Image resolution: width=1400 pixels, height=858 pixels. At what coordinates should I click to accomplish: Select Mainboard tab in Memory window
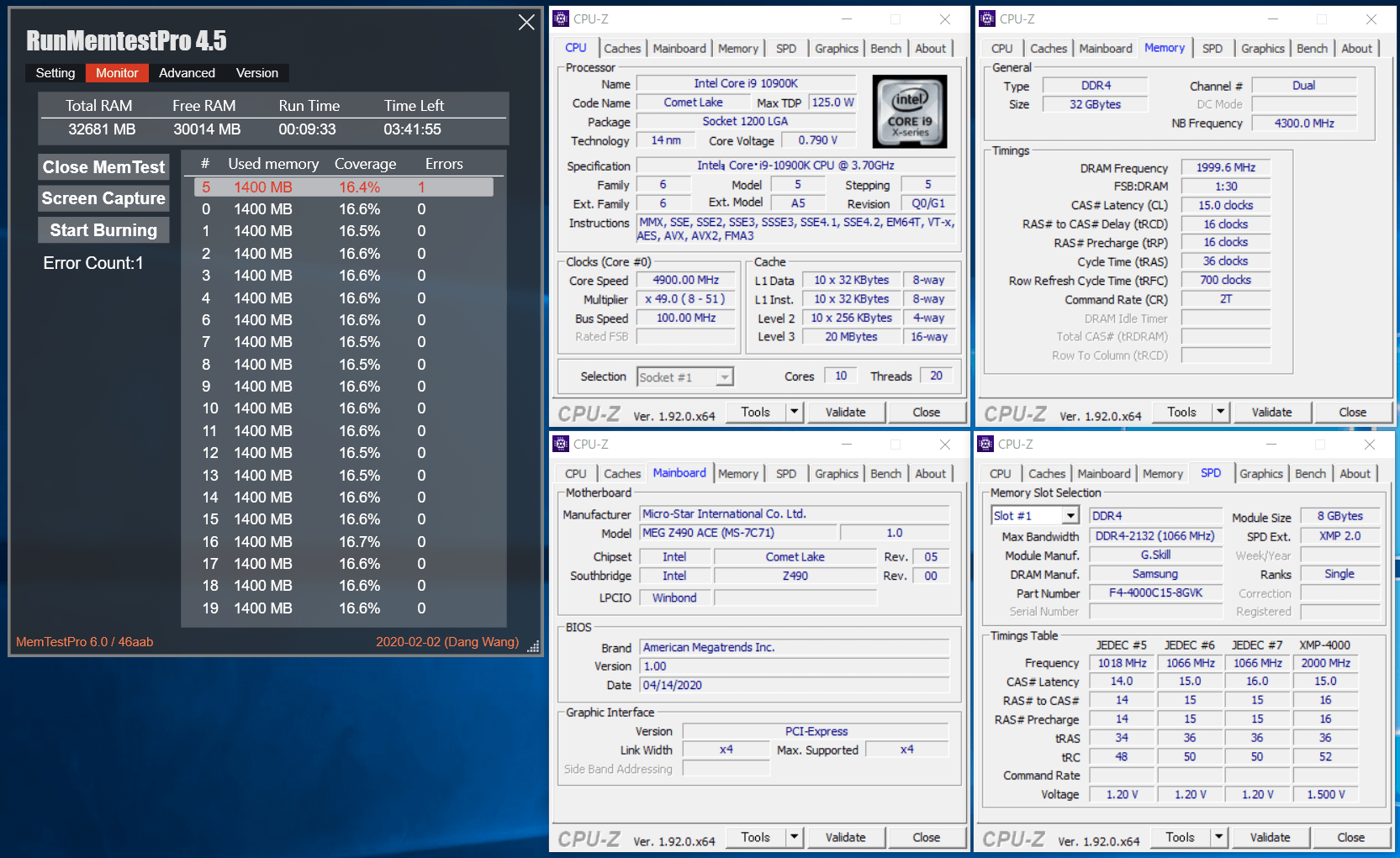click(1106, 49)
